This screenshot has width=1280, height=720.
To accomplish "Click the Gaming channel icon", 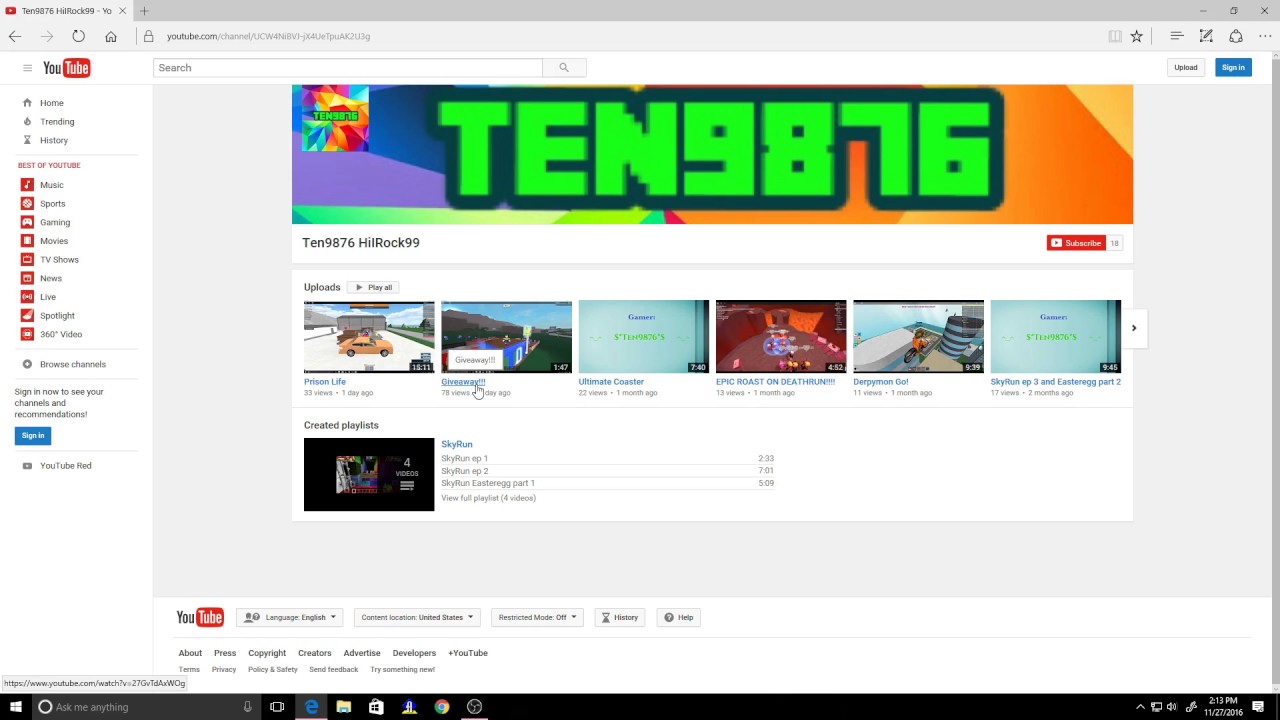I will [27, 222].
